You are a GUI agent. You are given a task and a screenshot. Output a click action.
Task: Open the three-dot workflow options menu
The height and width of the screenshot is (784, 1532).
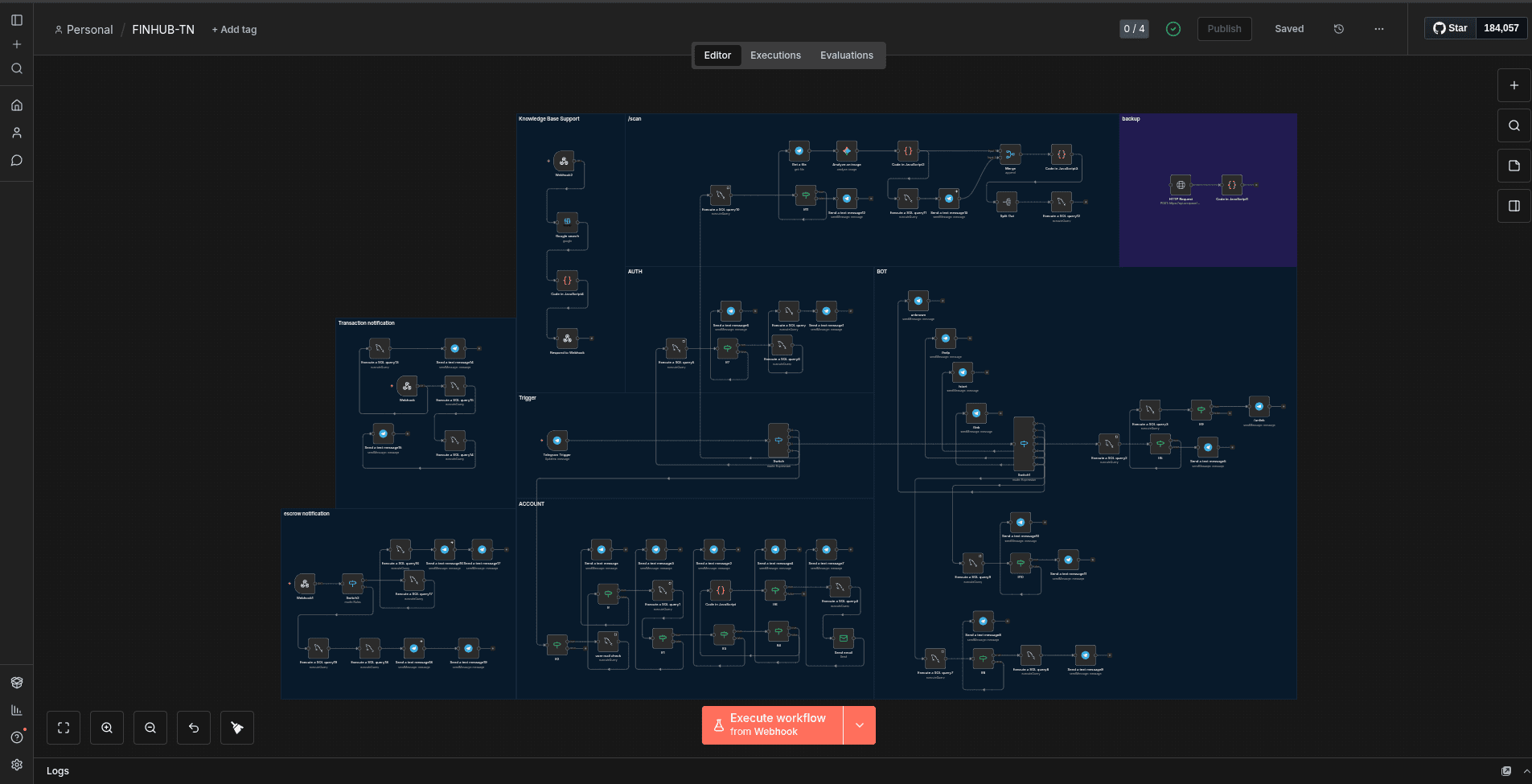(x=1378, y=29)
